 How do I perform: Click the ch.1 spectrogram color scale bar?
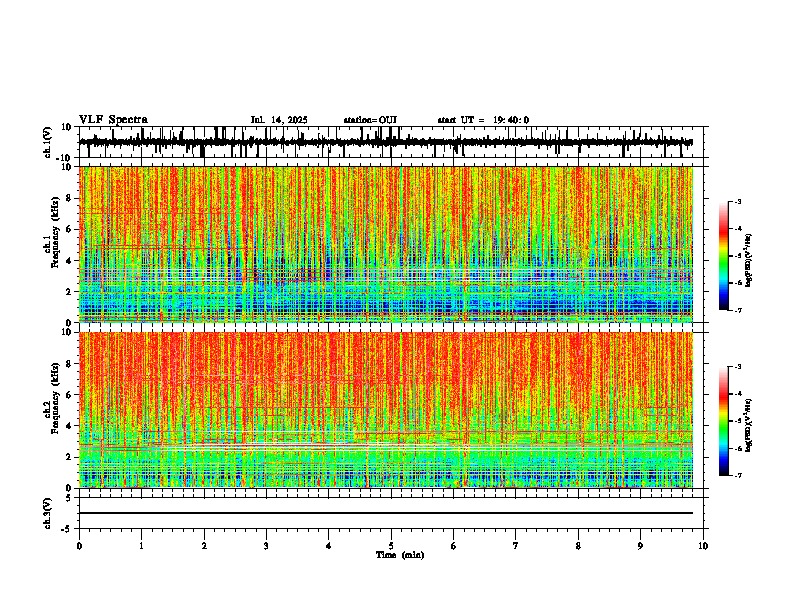[x=723, y=256]
